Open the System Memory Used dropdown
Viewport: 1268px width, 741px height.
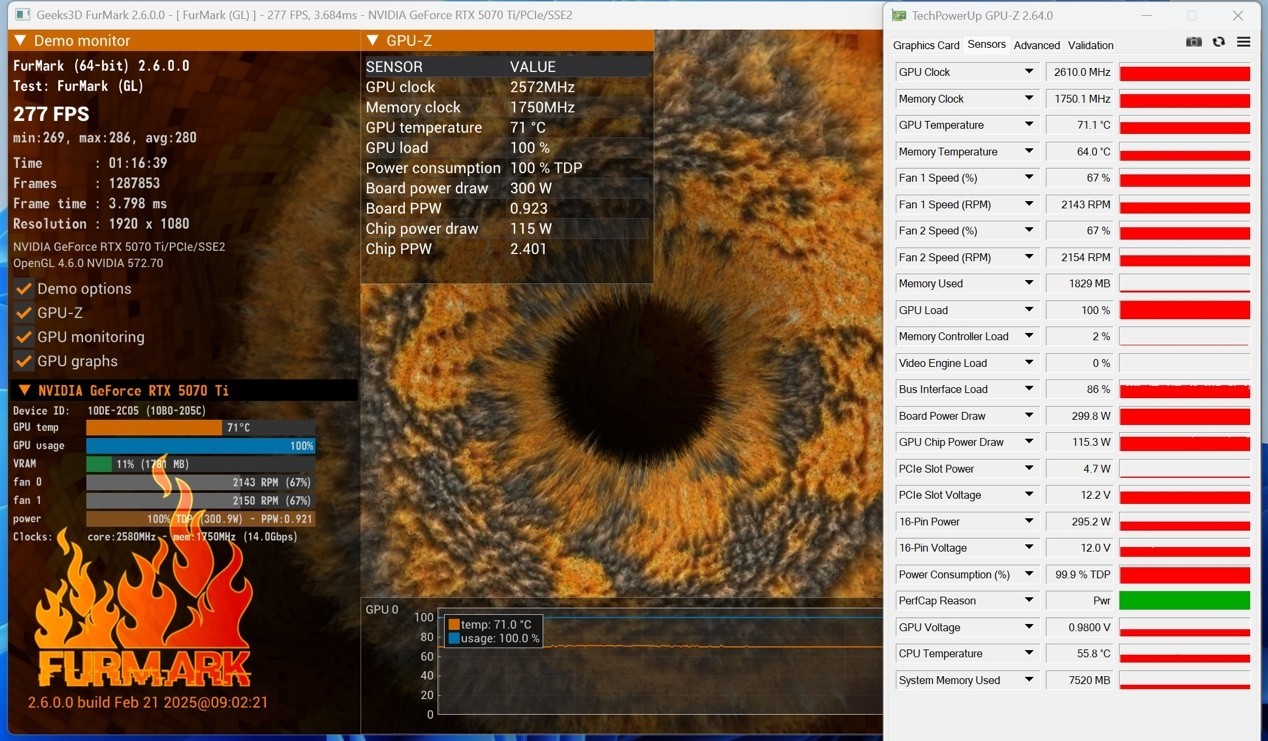click(x=1028, y=680)
